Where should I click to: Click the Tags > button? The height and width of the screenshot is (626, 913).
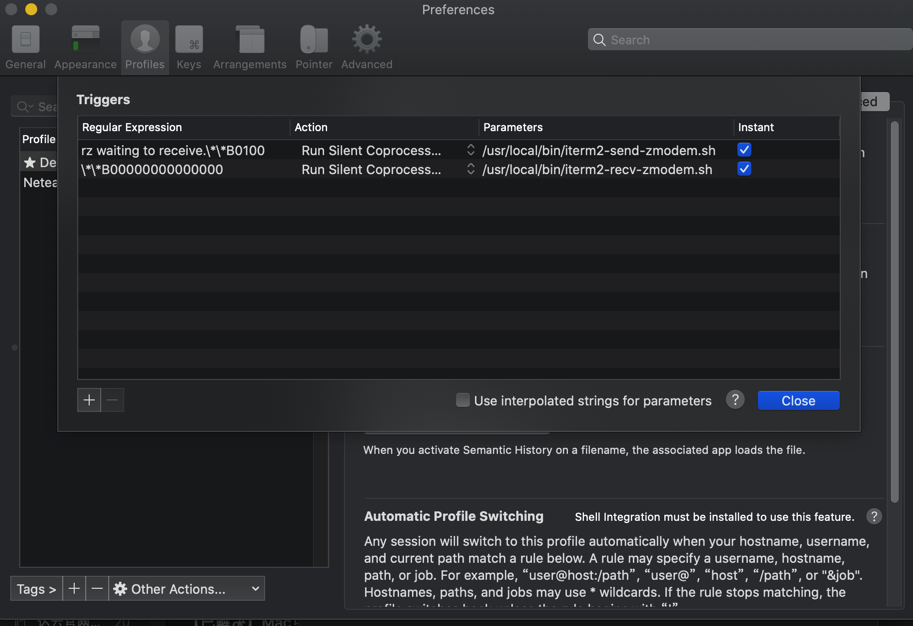(x=36, y=589)
